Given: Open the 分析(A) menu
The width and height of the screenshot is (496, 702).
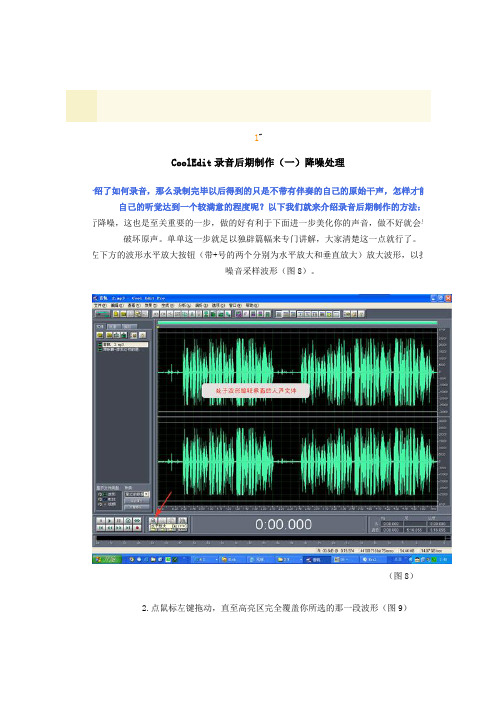Looking at the screenshot, I should click(x=185, y=305).
